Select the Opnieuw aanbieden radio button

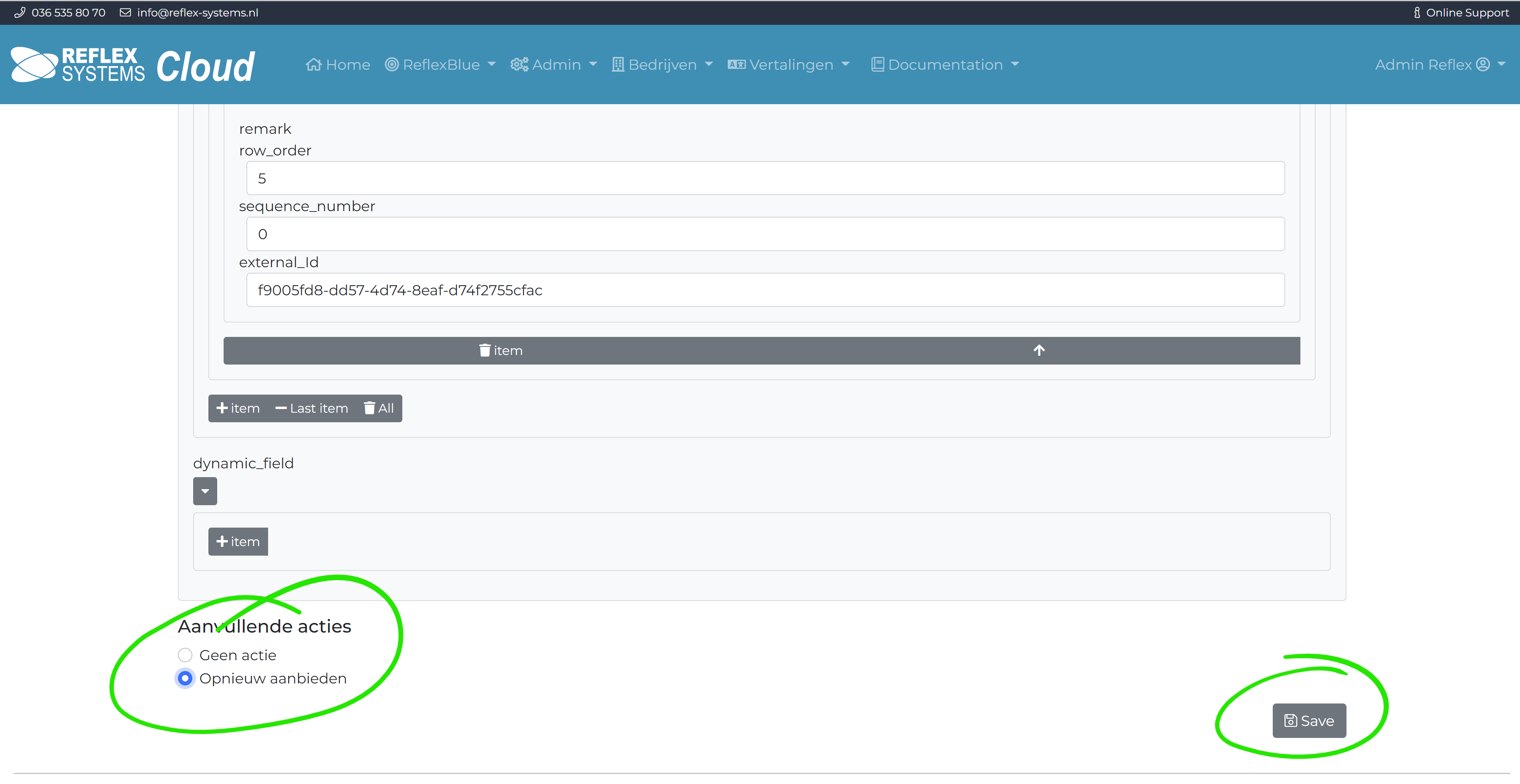pos(185,678)
